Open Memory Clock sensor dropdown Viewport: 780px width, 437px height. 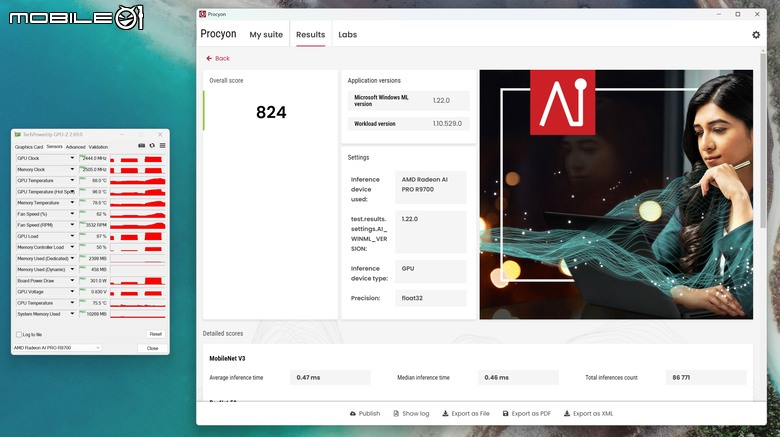pos(72,169)
